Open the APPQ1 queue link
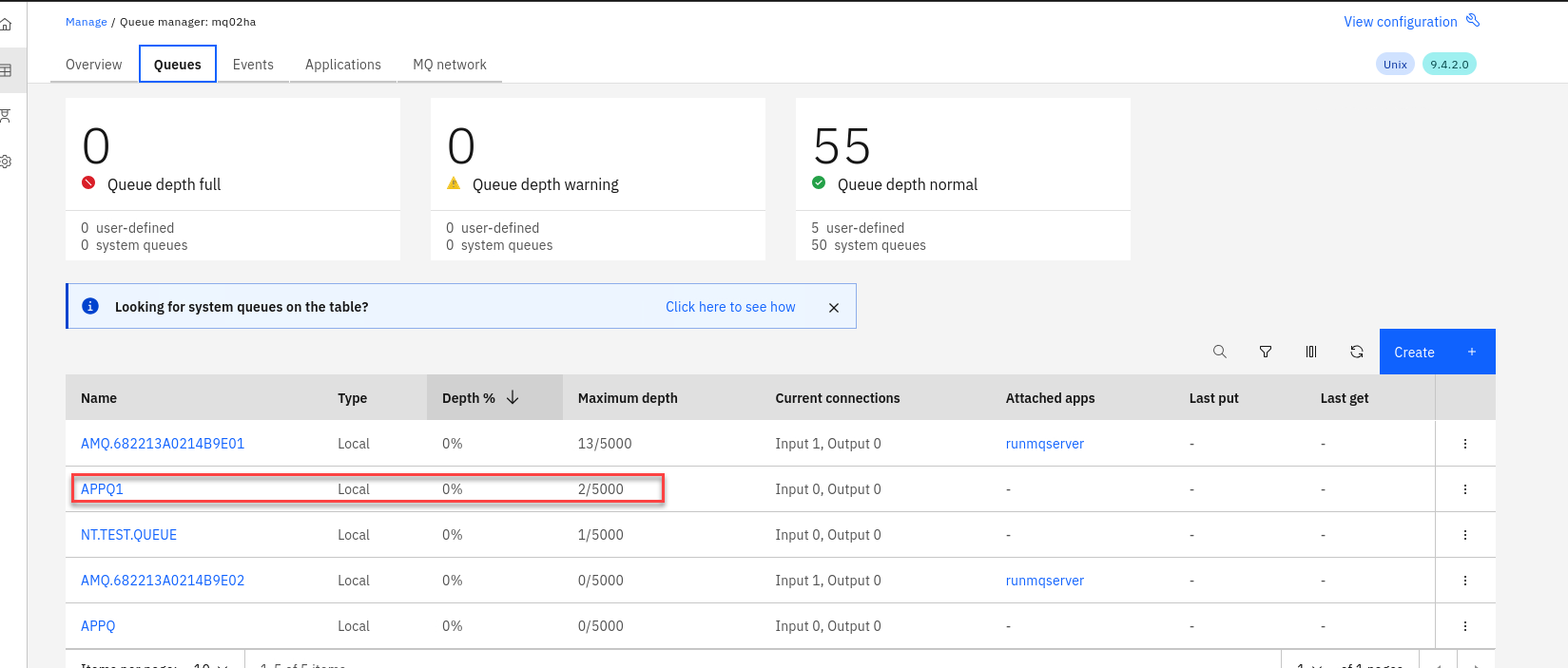This screenshot has height=668, width=1568. (103, 489)
